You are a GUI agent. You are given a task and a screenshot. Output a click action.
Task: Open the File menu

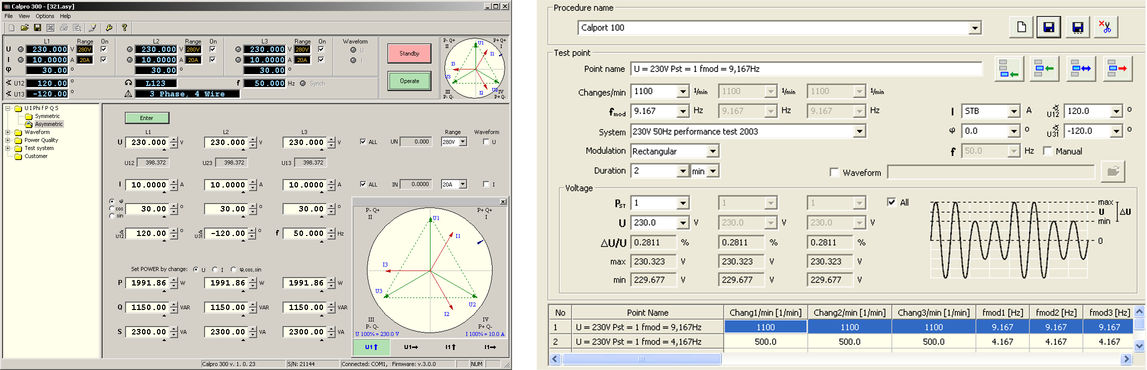point(9,16)
